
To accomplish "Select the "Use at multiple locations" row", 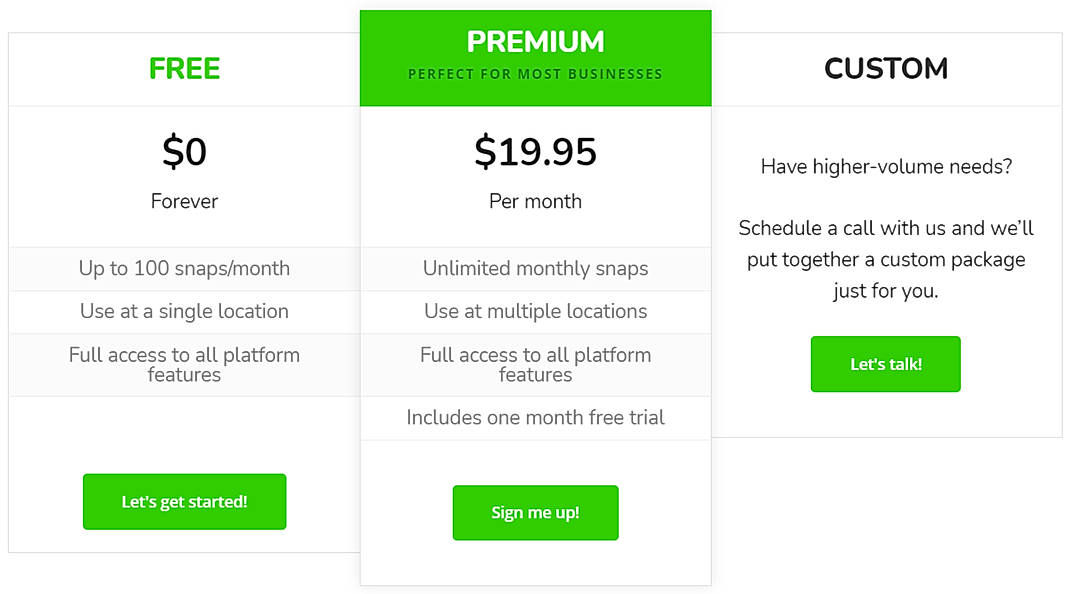I will 535,311.
